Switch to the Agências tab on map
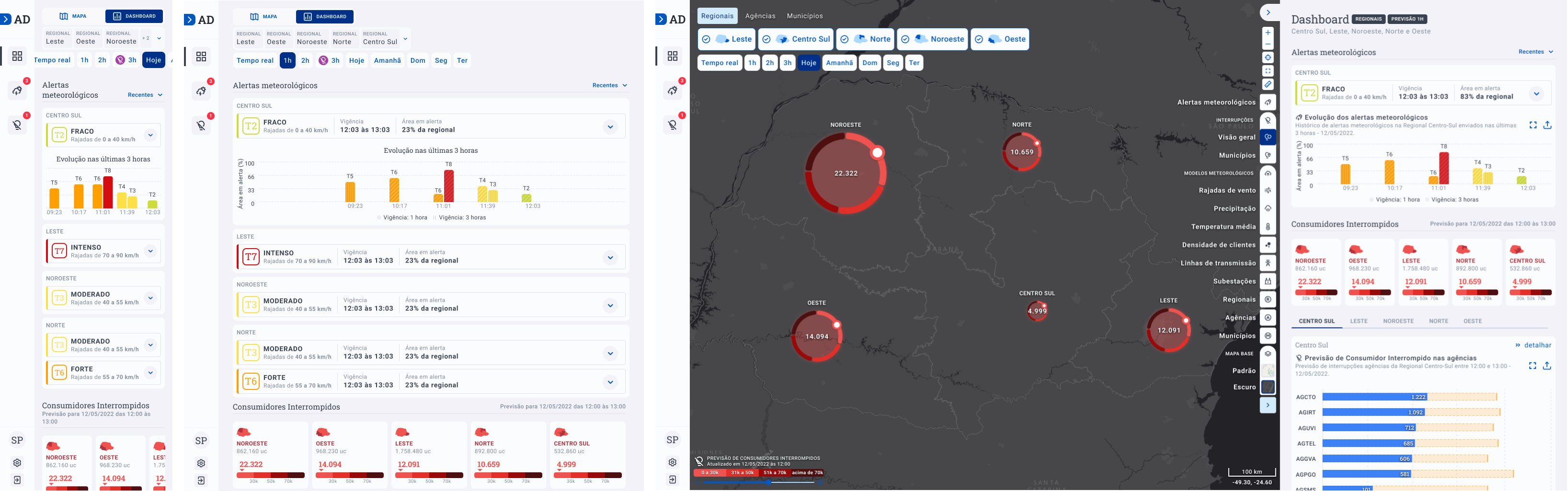The width and height of the screenshot is (1568, 491). (760, 16)
